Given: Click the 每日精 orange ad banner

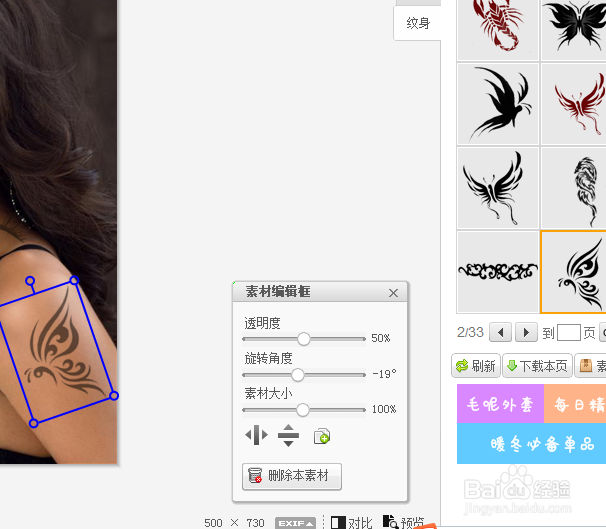Looking at the screenshot, I should coord(575,403).
